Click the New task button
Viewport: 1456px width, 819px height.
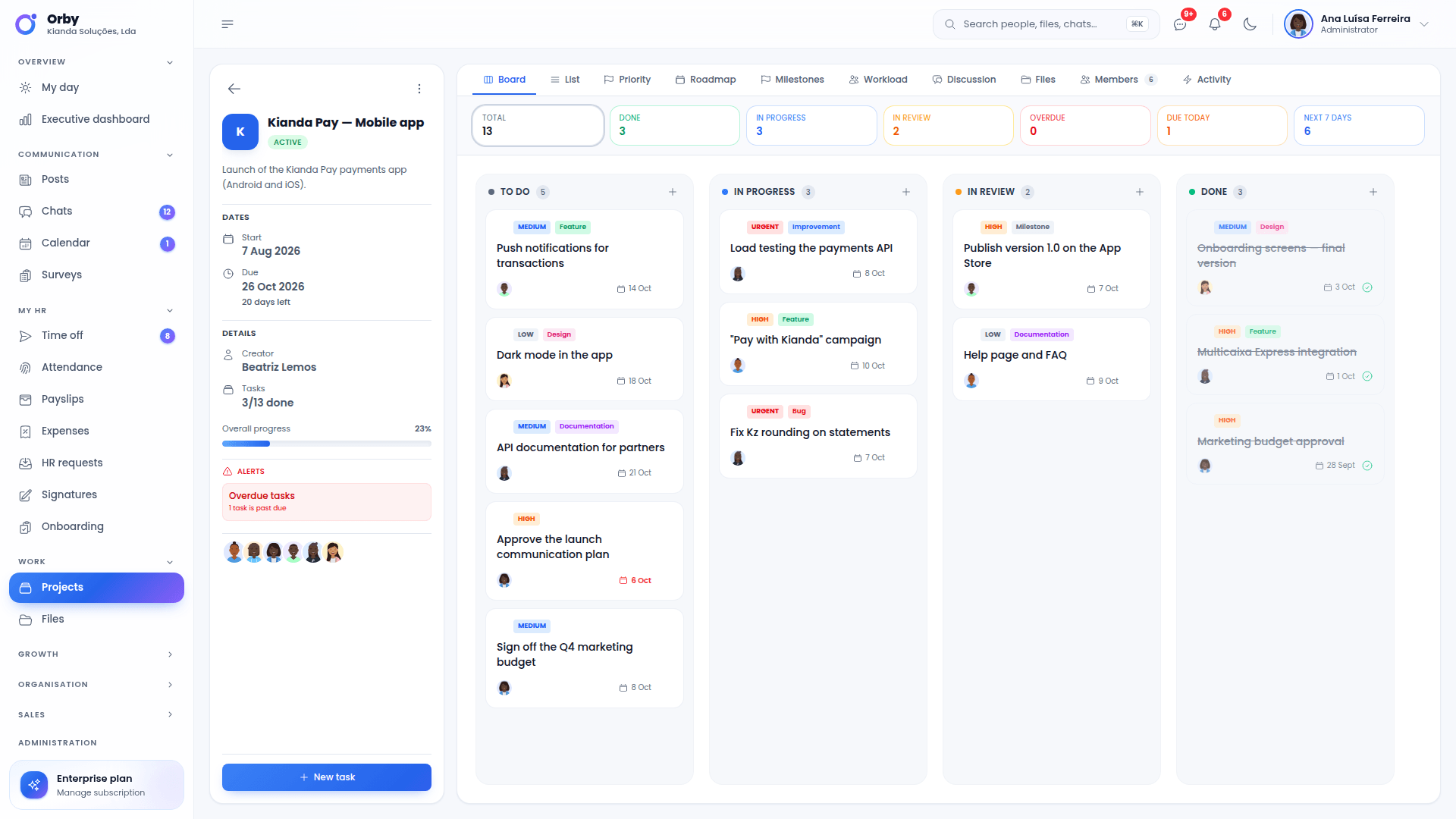327,777
